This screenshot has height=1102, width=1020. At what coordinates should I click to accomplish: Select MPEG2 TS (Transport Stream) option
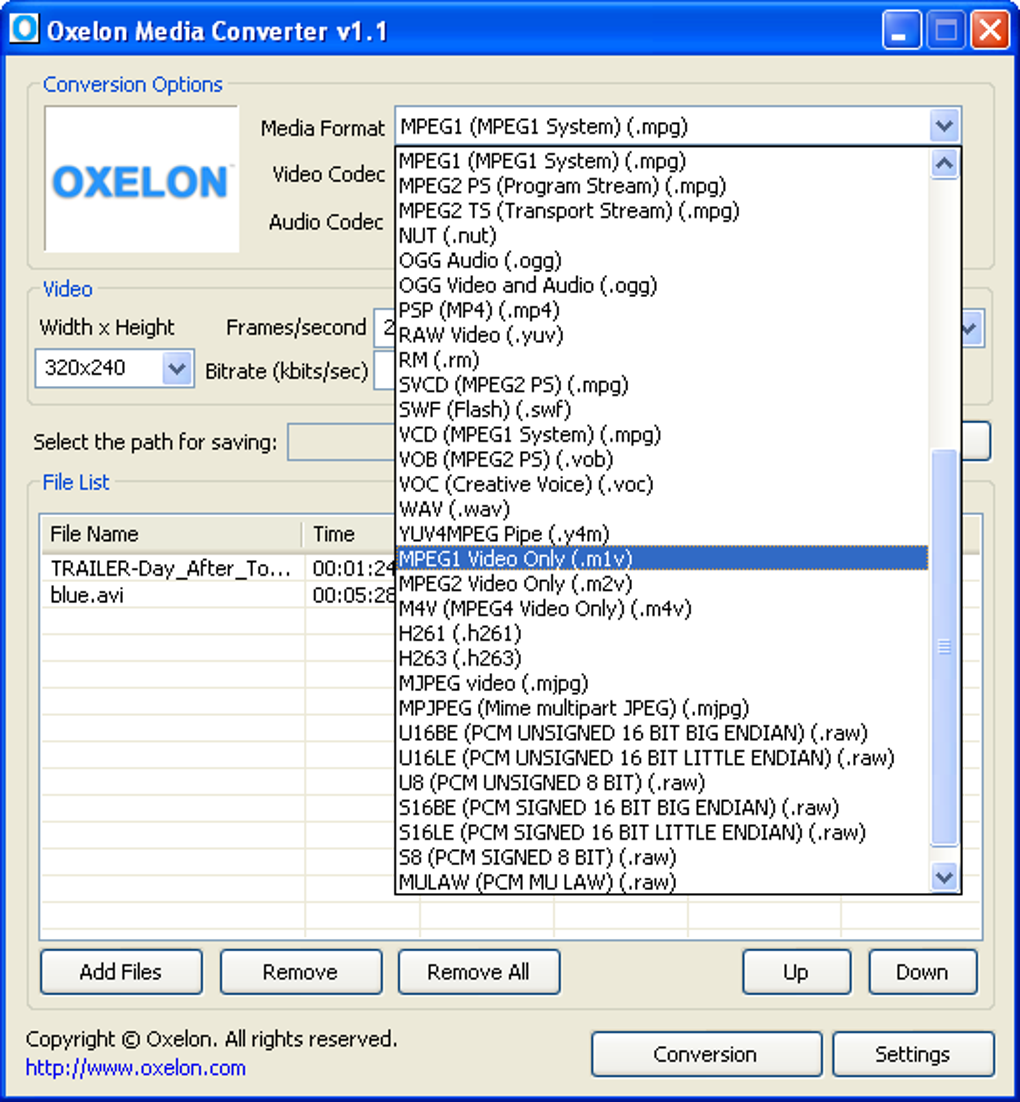pyautogui.click(x=662, y=211)
